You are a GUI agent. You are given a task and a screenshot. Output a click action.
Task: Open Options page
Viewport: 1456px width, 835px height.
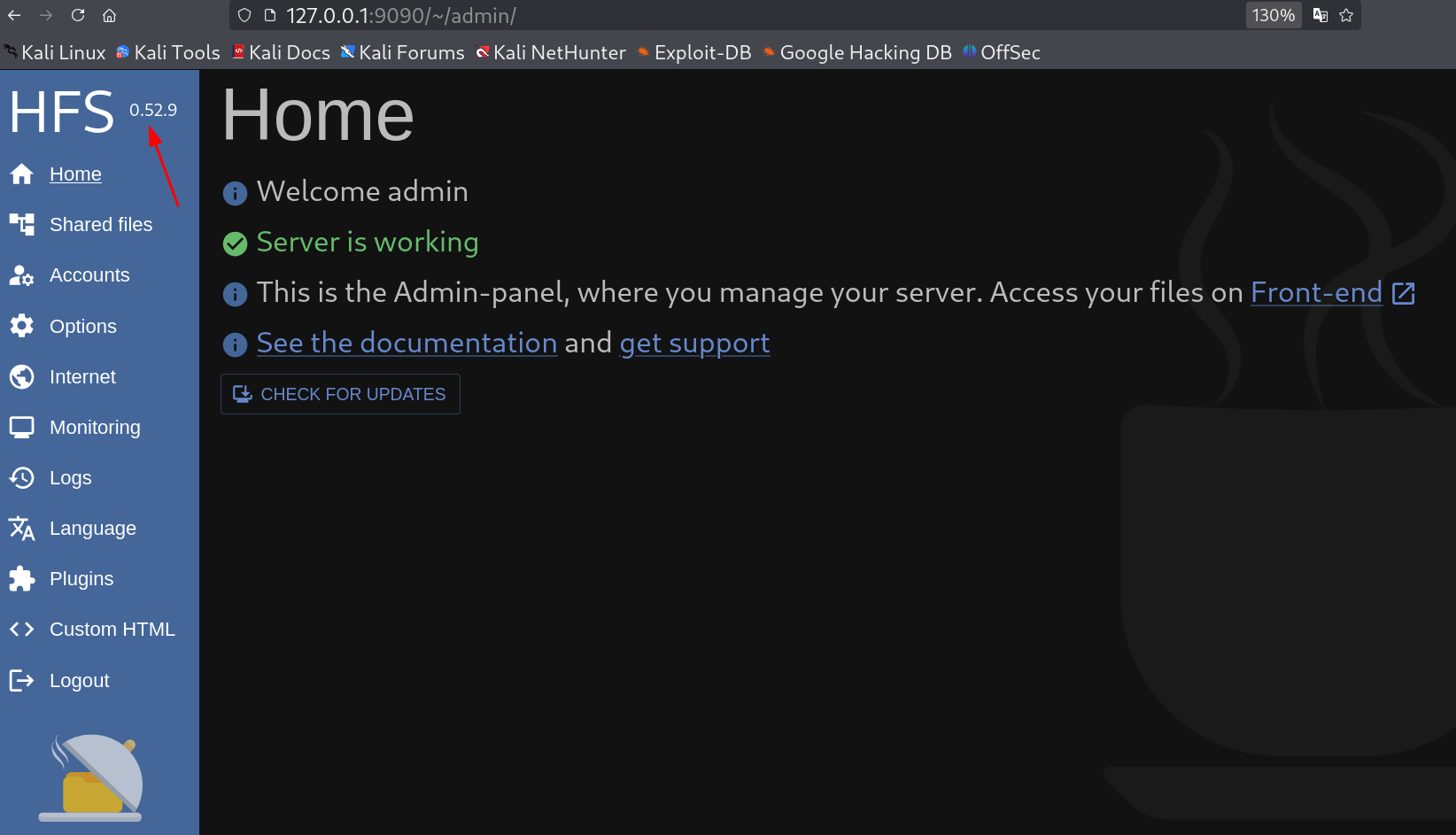click(83, 327)
